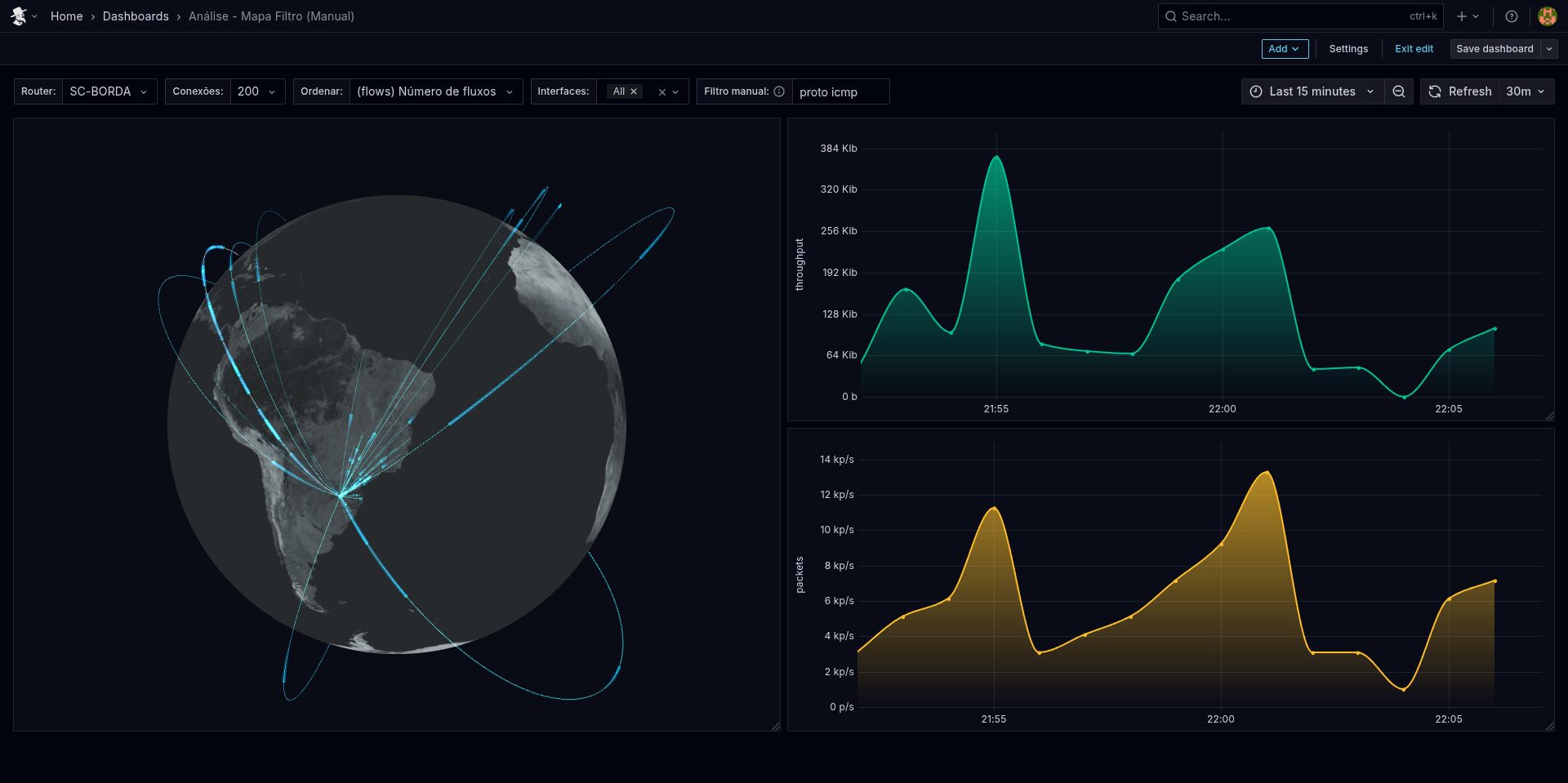Open the help question mark icon
The width and height of the screenshot is (1568, 783).
1512,16
